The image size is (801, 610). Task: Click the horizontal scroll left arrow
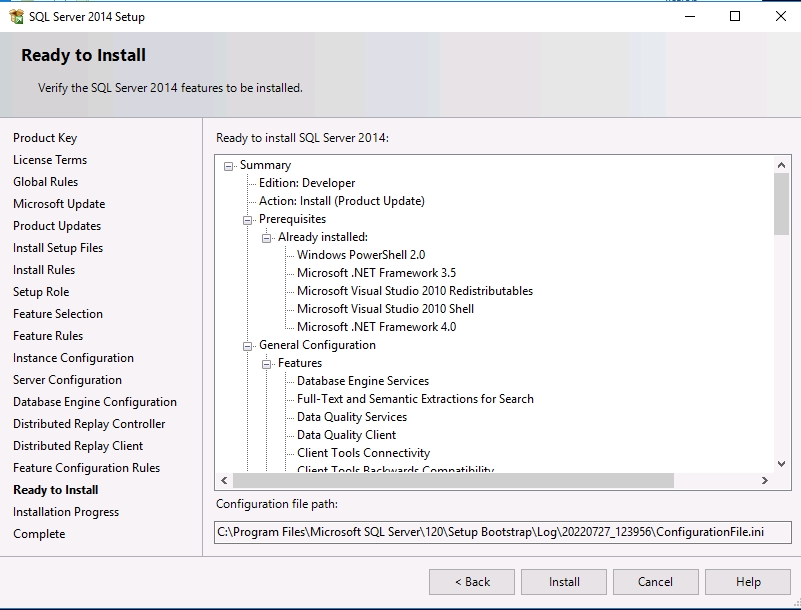(224, 480)
